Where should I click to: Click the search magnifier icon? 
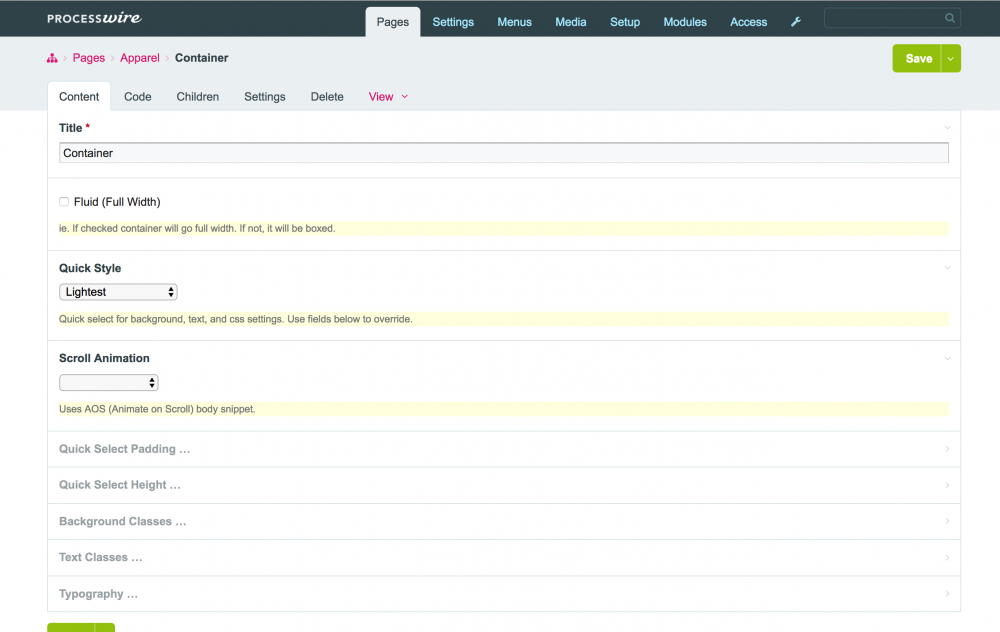(949, 18)
